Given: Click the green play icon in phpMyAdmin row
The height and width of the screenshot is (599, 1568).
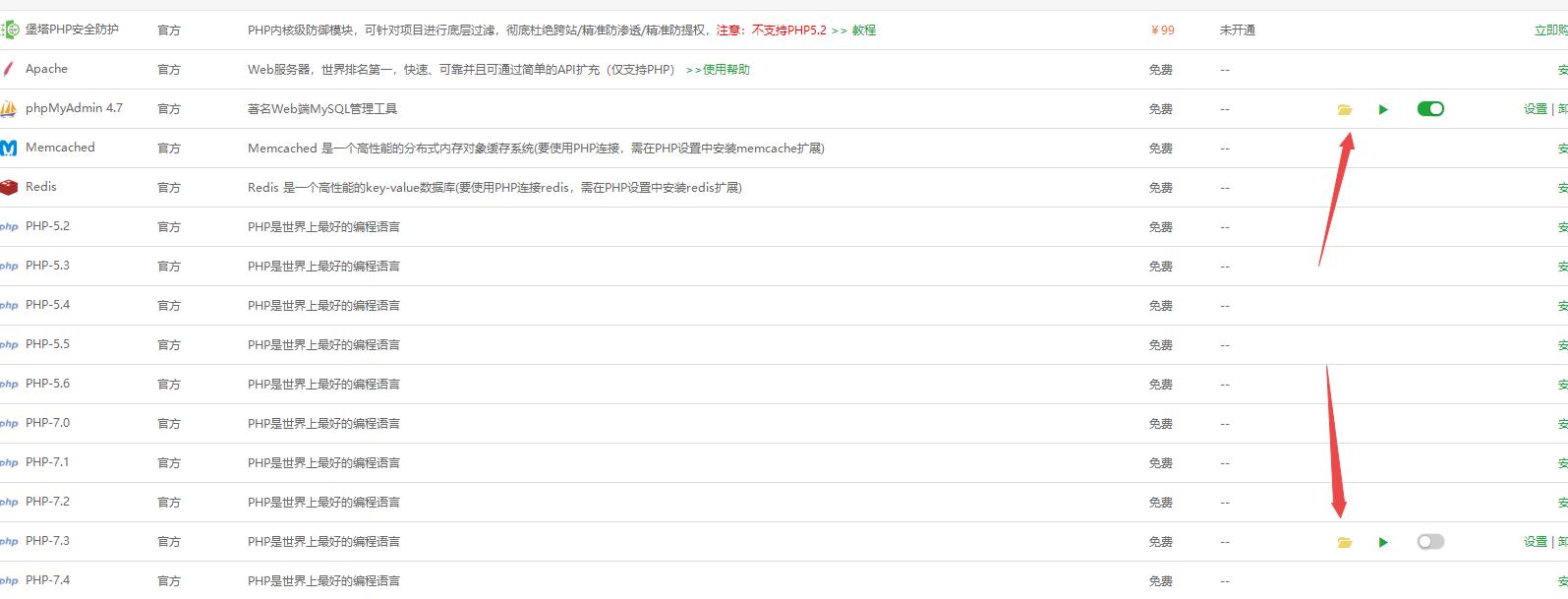Looking at the screenshot, I should click(1383, 109).
